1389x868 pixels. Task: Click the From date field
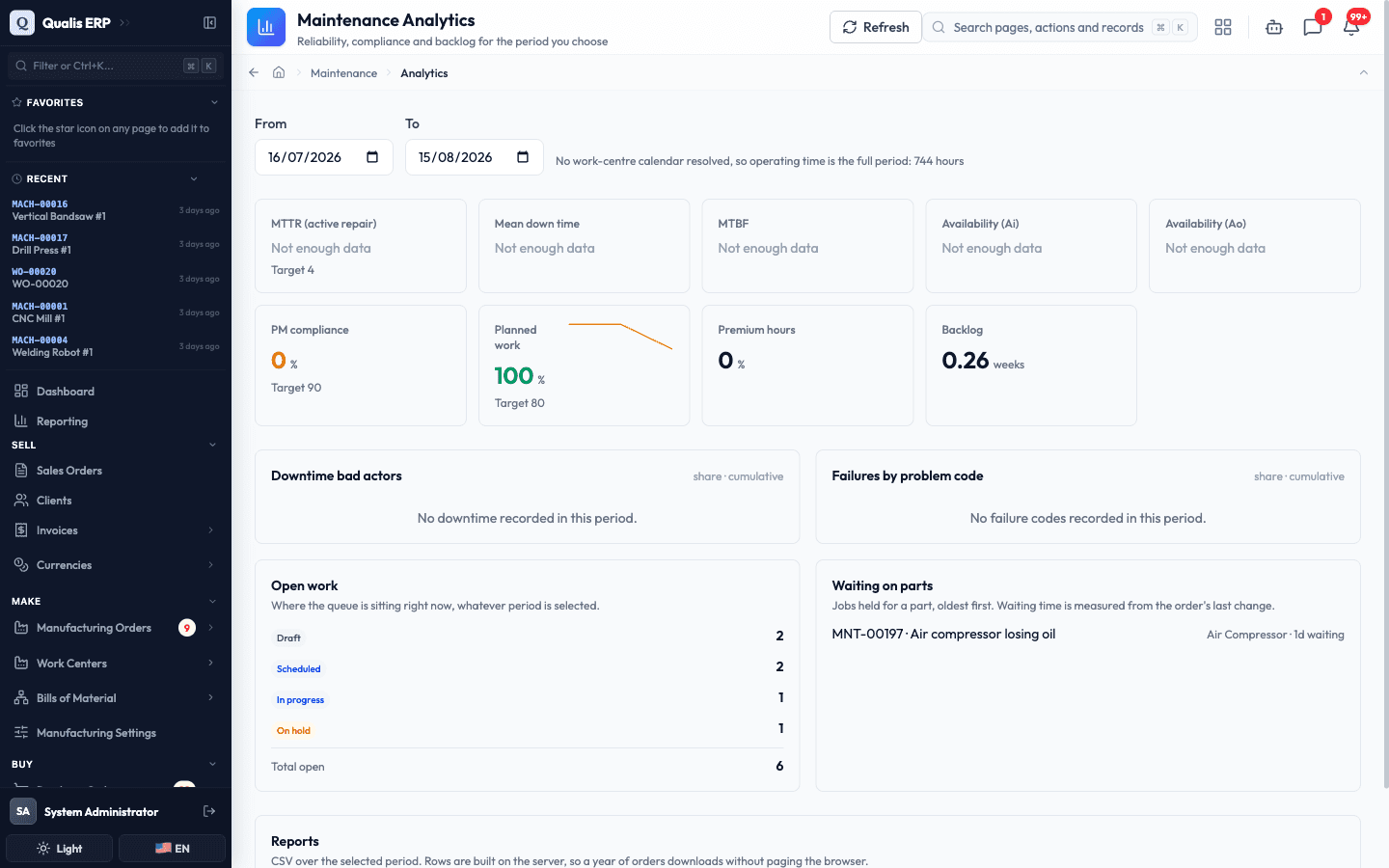point(324,157)
